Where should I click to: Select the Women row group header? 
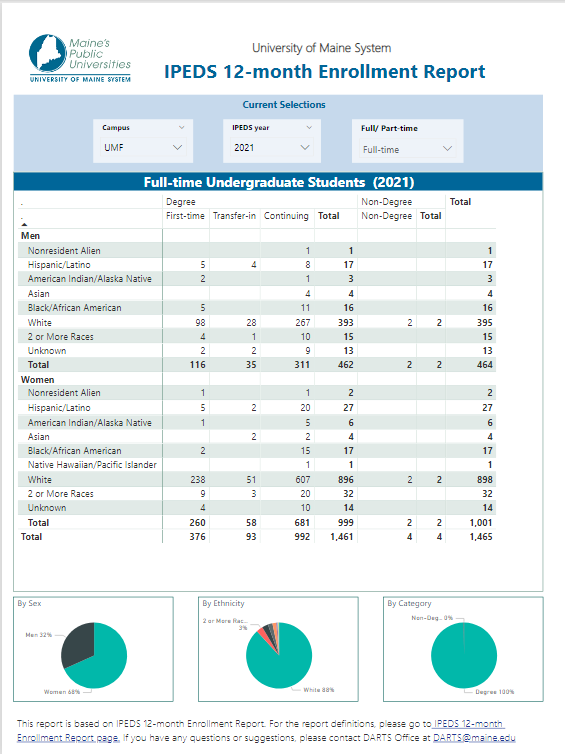tap(38, 379)
